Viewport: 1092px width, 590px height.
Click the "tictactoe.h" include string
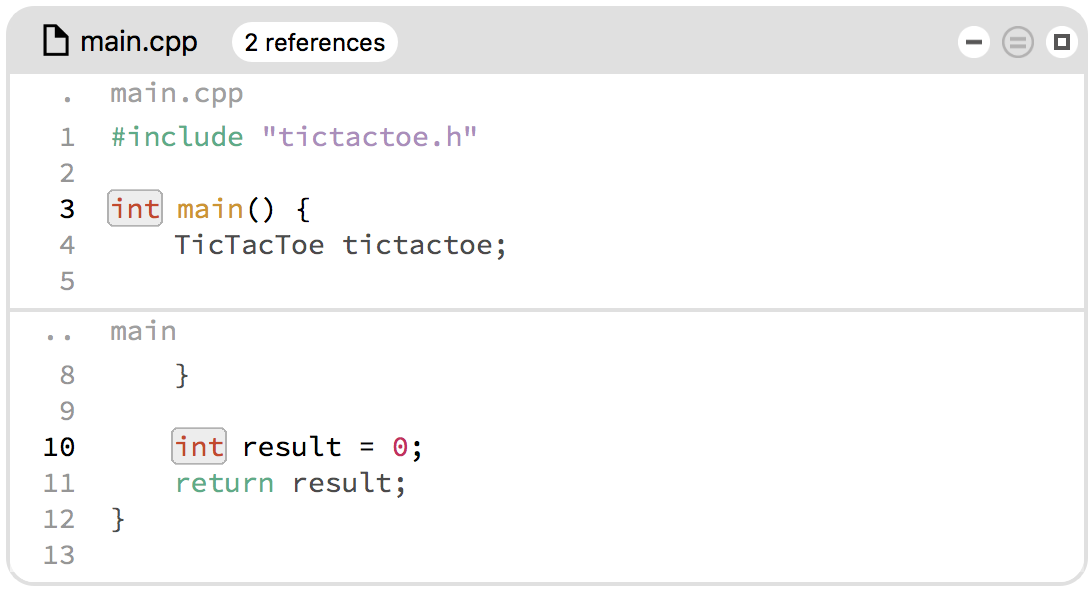coord(369,137)
